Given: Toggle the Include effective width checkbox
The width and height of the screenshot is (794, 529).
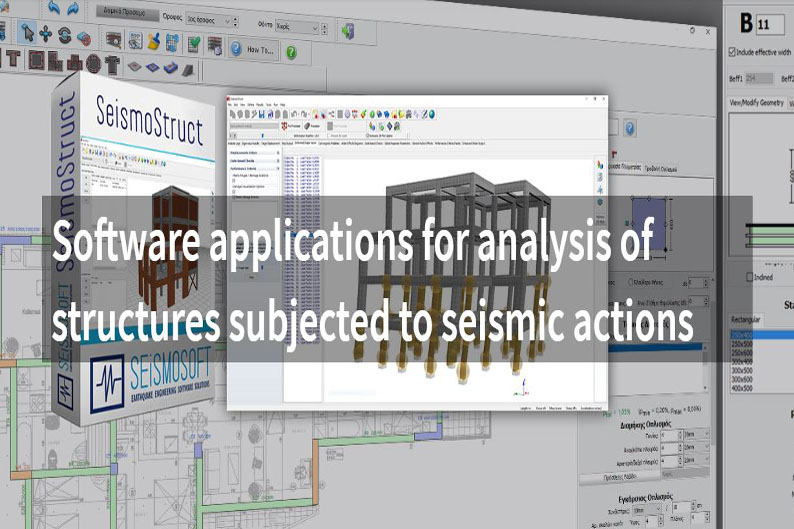Looking at the screenshot, I should (x=732, y=52).
